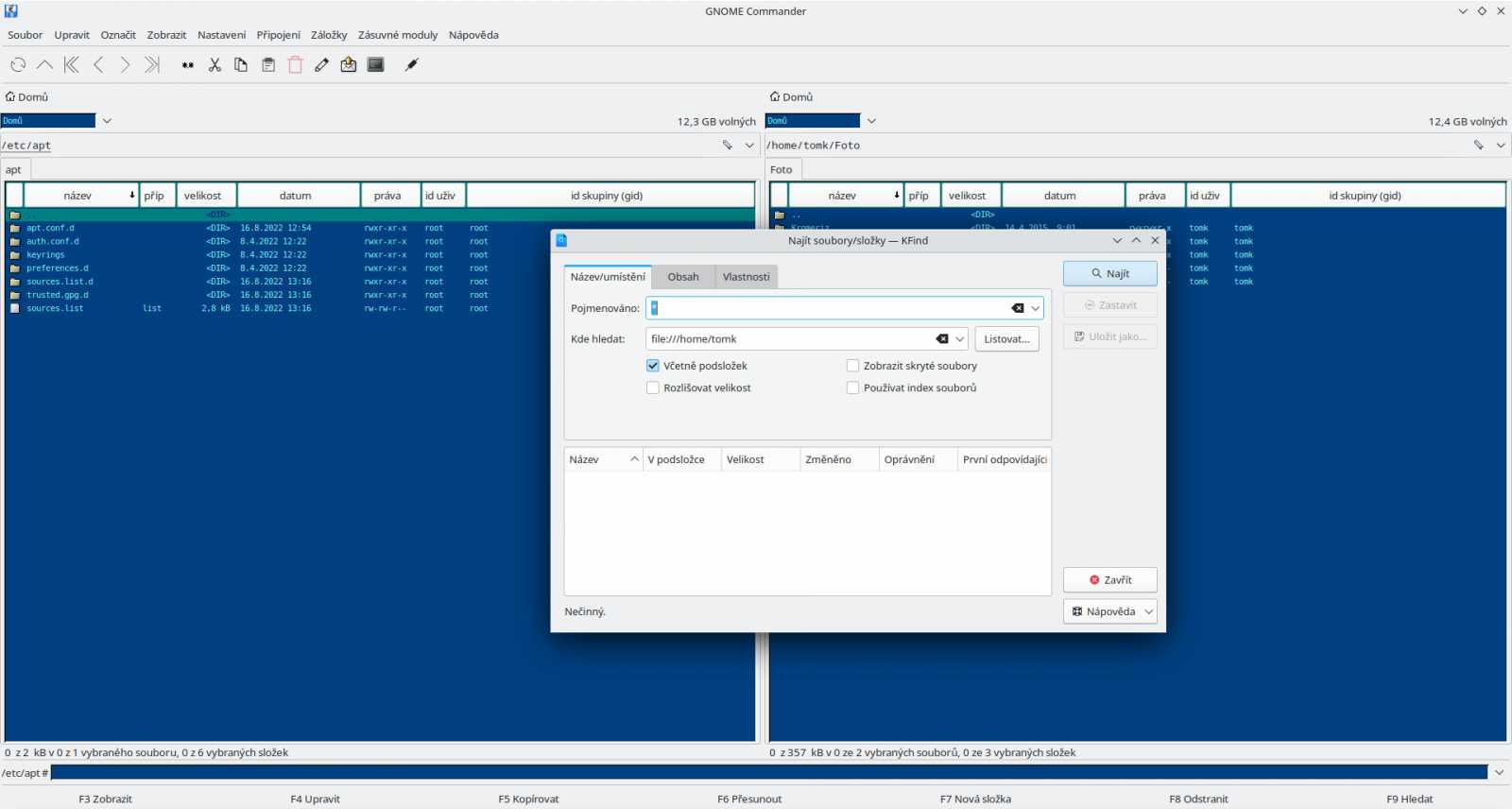Click F5 Kopírovat button in bottom bar
This screenshot has height=809, width=1512.
point(528,799)
